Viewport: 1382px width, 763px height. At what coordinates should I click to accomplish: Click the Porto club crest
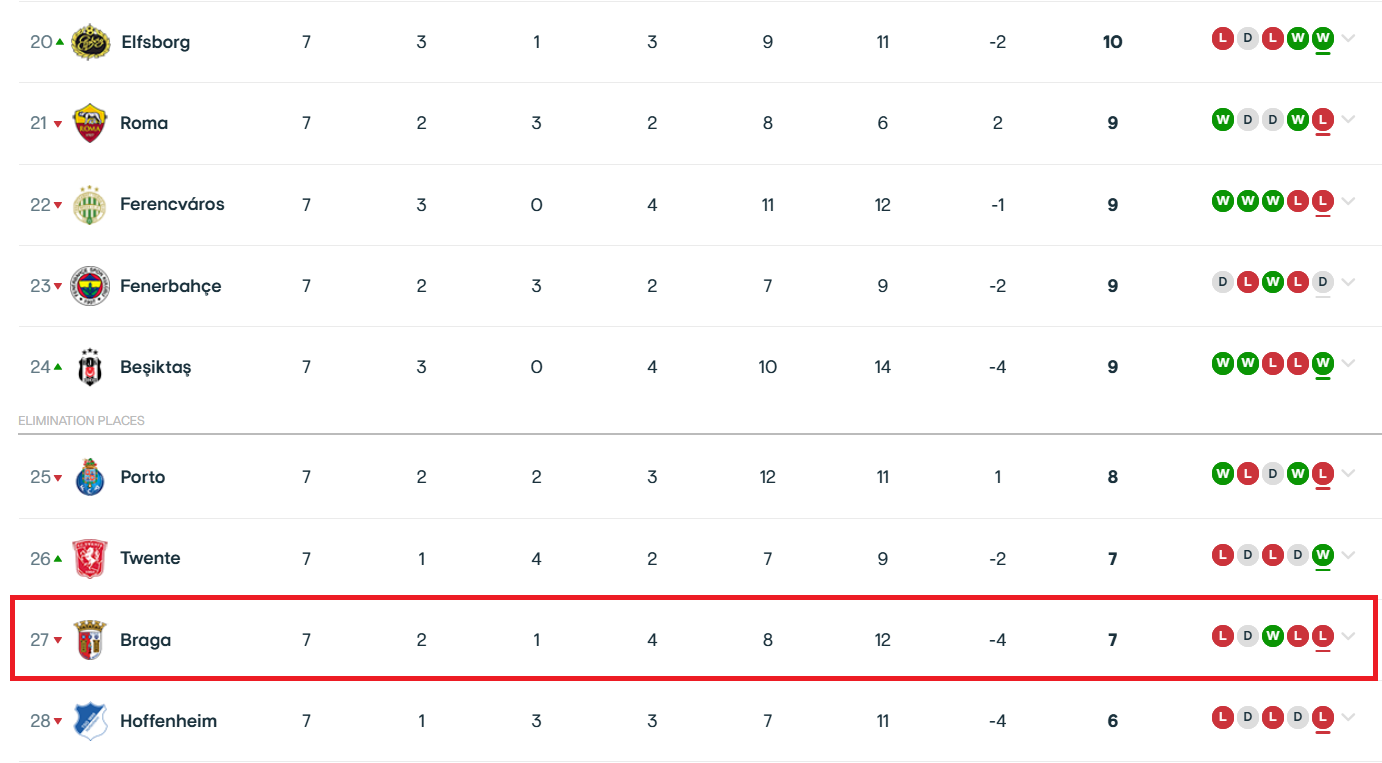point(89,477)
